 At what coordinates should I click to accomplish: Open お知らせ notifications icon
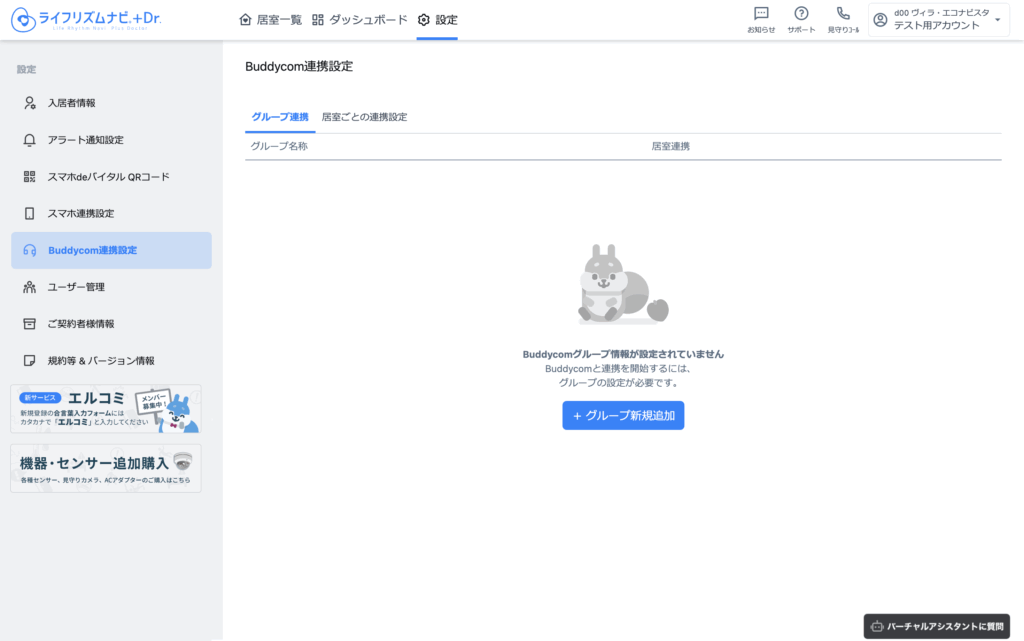(x=761, y=14)
